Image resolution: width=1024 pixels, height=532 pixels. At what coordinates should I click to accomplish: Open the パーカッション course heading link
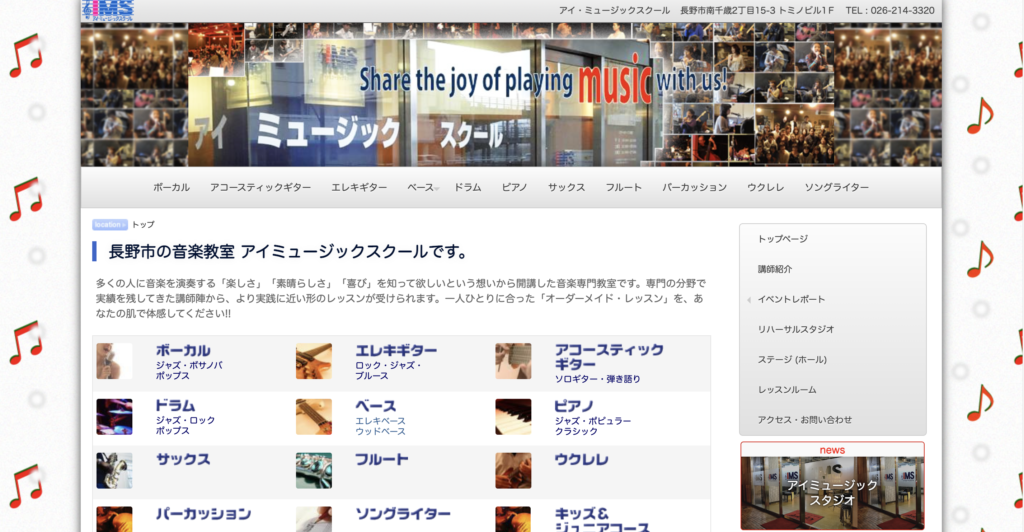point(203,514)
